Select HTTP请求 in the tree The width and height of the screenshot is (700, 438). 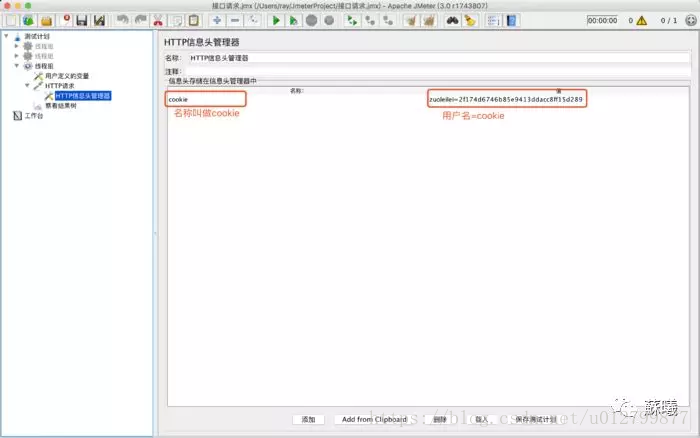59,86
